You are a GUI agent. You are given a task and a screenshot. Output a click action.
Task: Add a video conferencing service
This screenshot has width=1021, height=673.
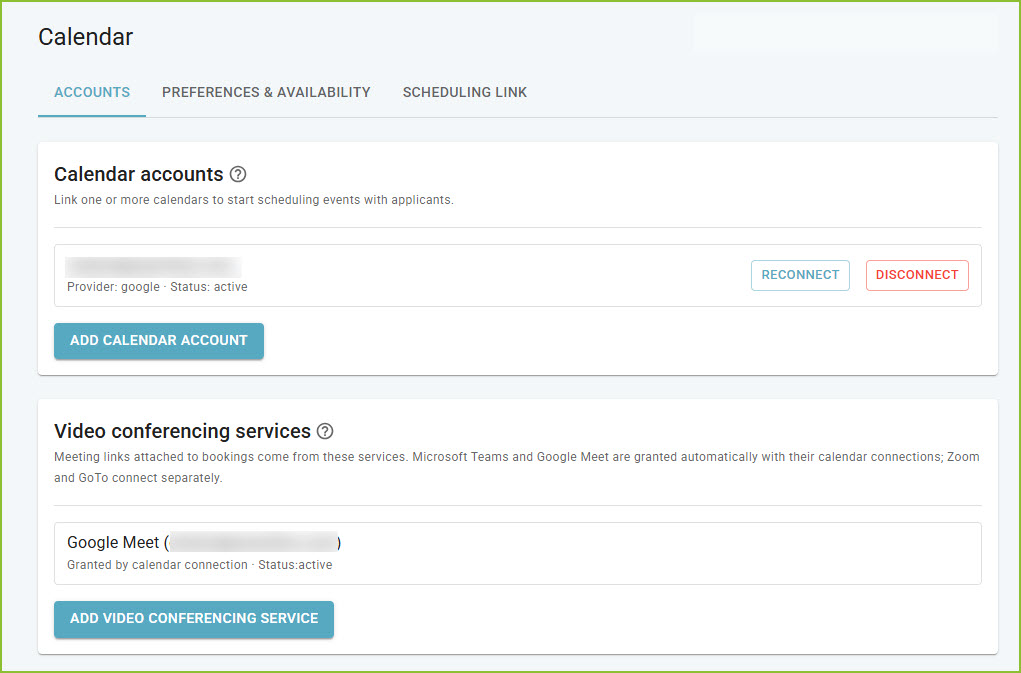point(194,619)
